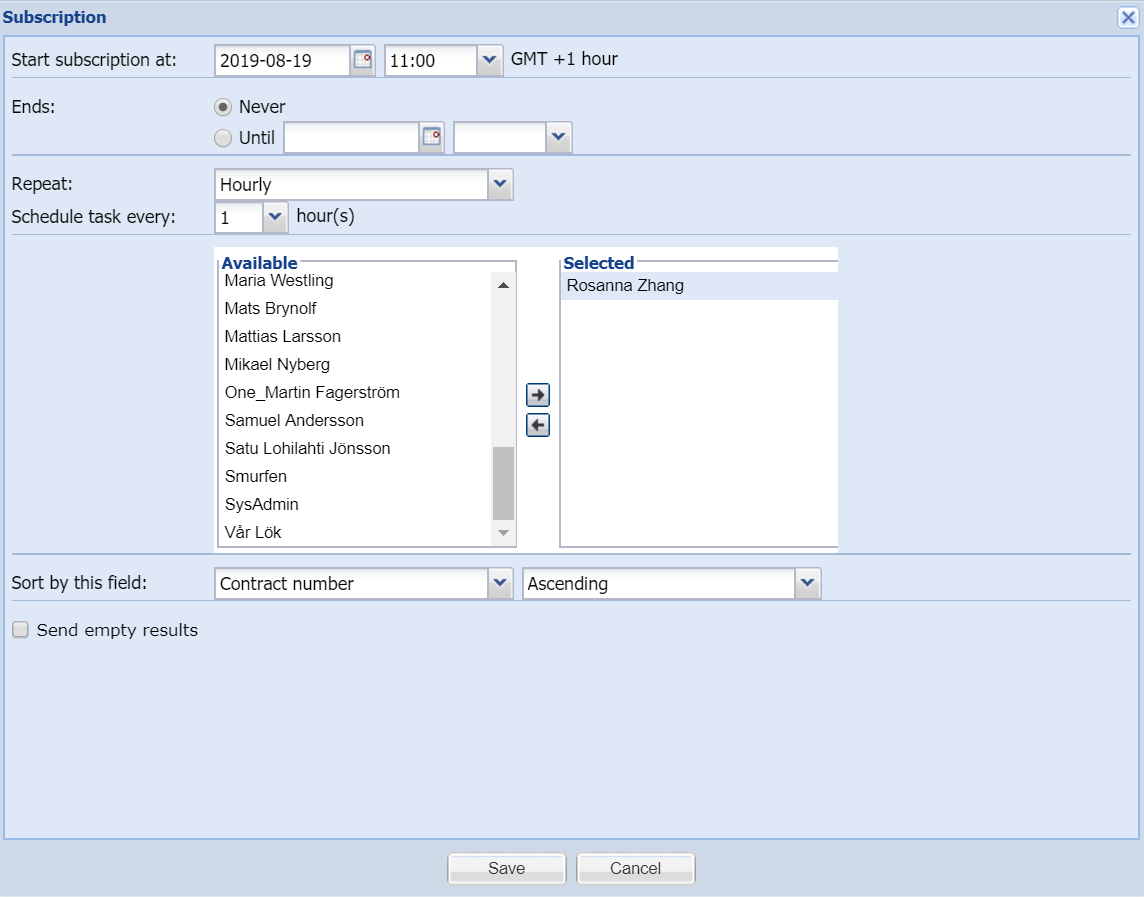Click the Available list scroll down arrow

click(503, 533)
